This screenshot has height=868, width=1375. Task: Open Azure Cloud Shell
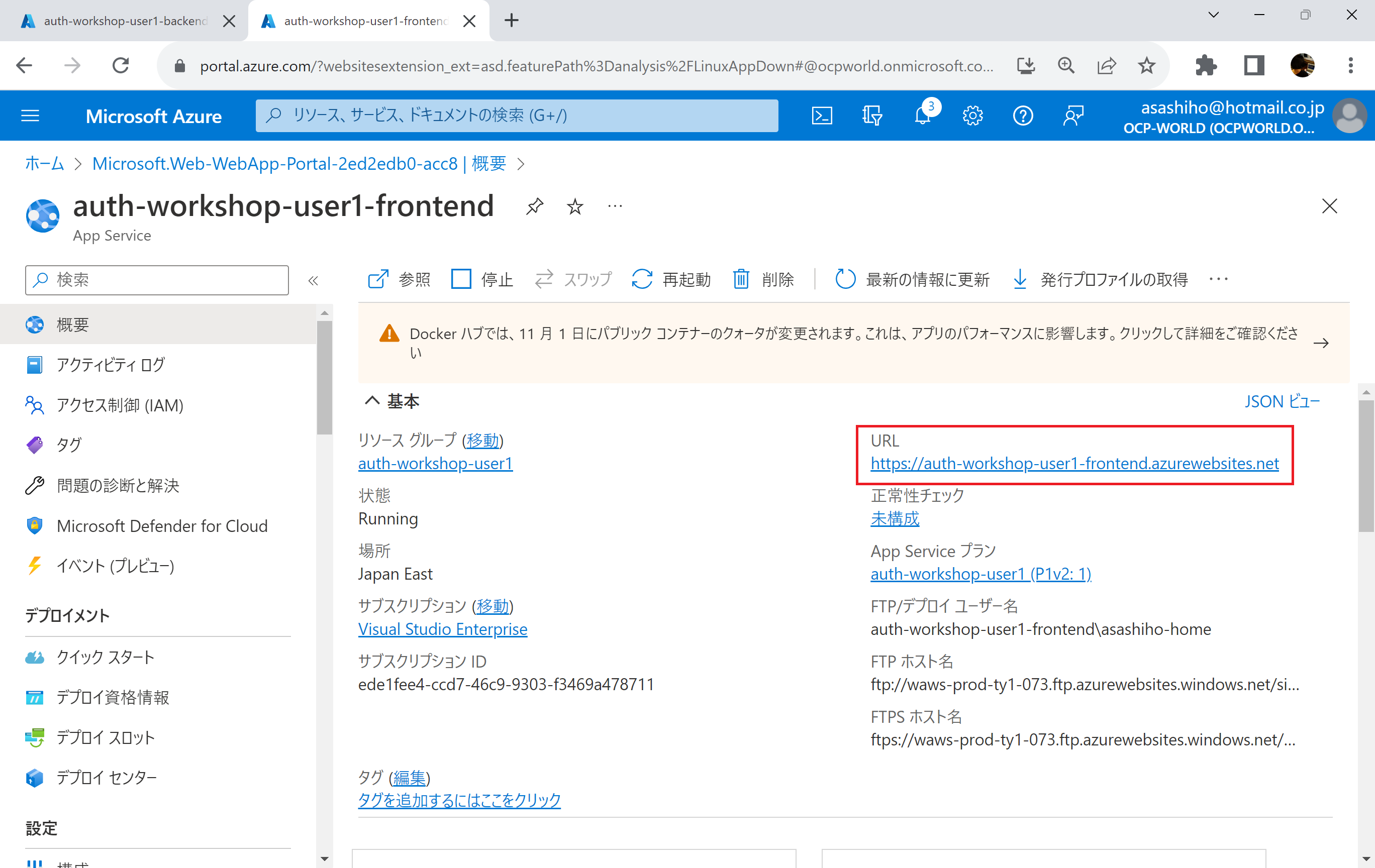click(x=822, y=115)
